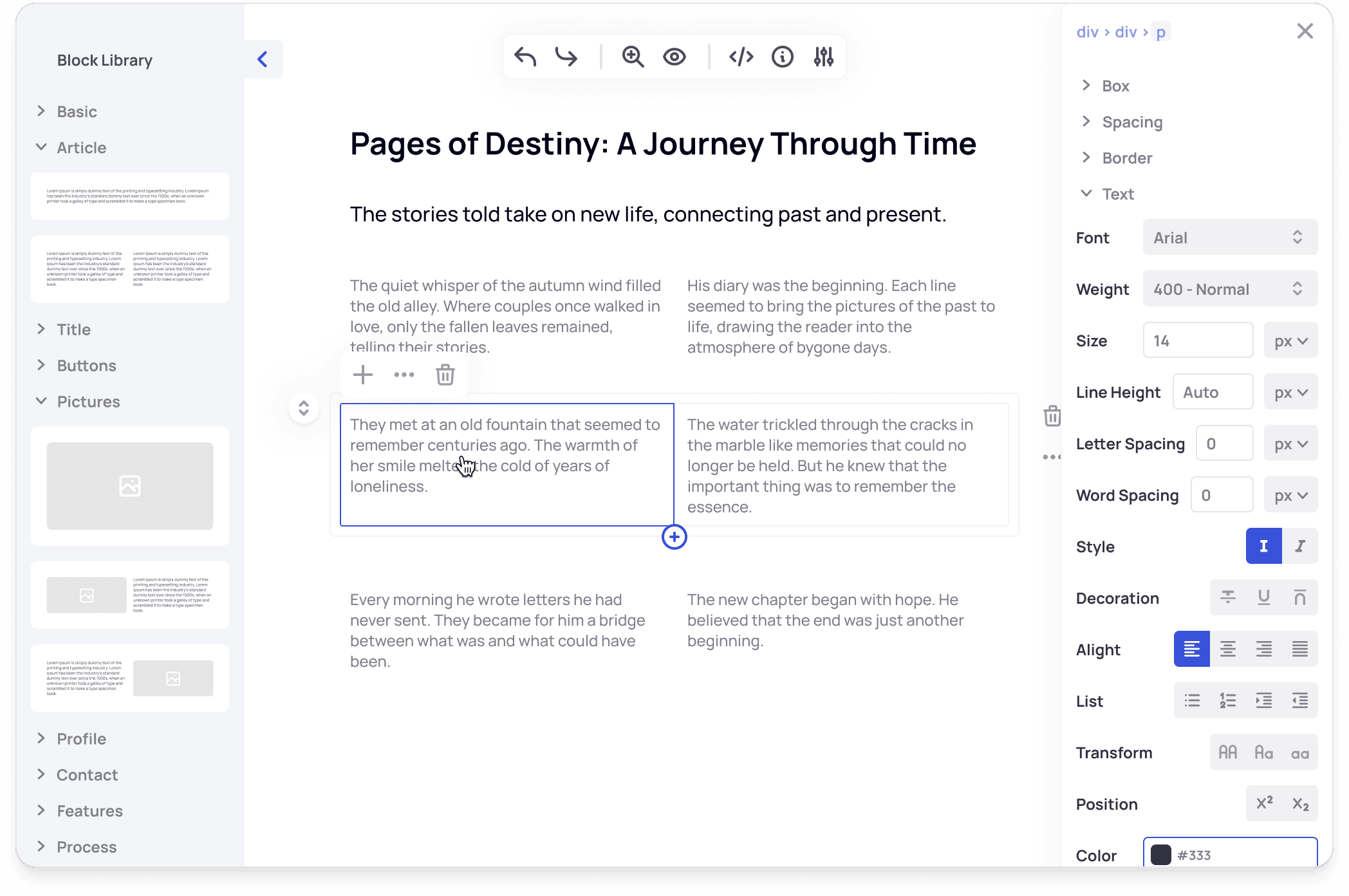1349x896 pixels.
Task: Click the zoom in magnifier icon
Action: tap(633, 57)
